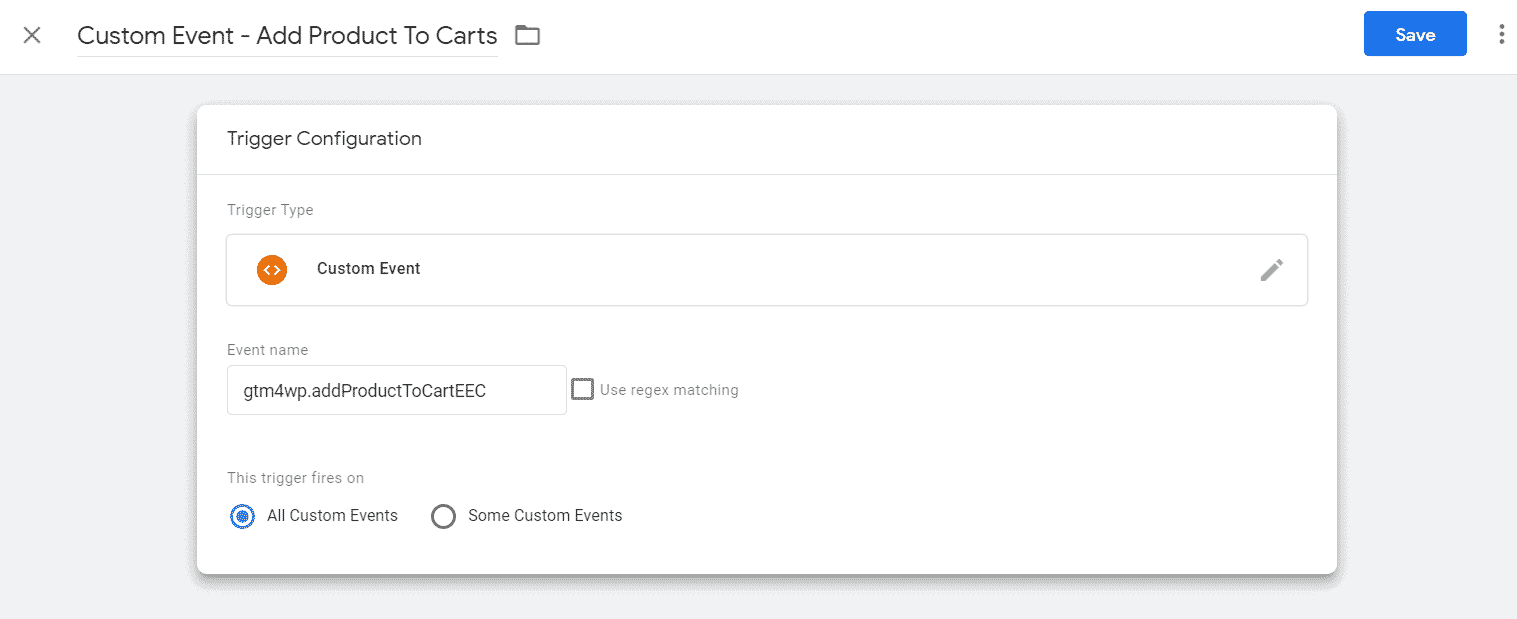The height and width of the screenshot is (619, 1517).
Task: Select the Custom Event type row
Action: click(700, 269)
